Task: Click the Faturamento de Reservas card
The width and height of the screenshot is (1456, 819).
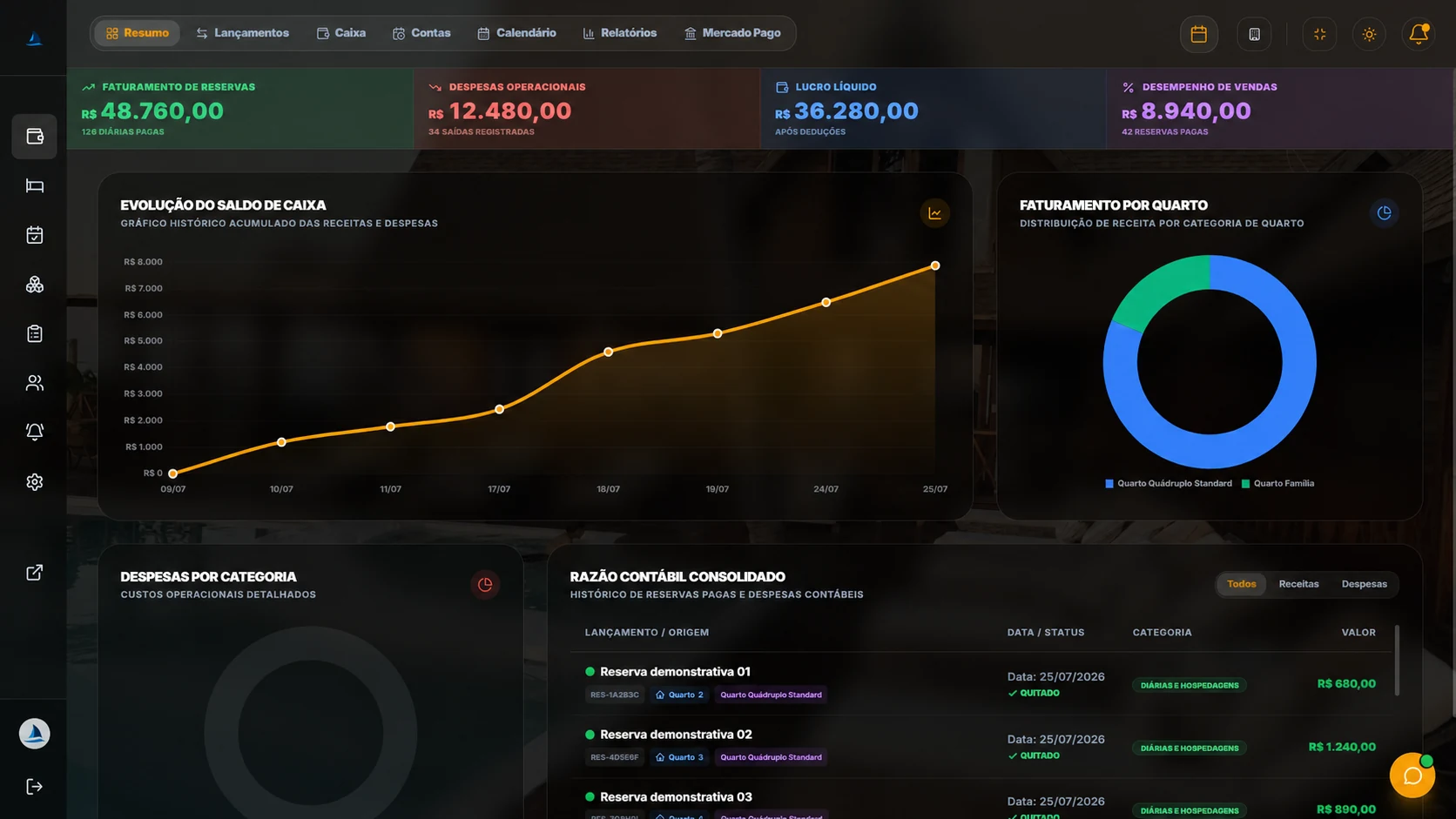Action: [x=240, y=109]
